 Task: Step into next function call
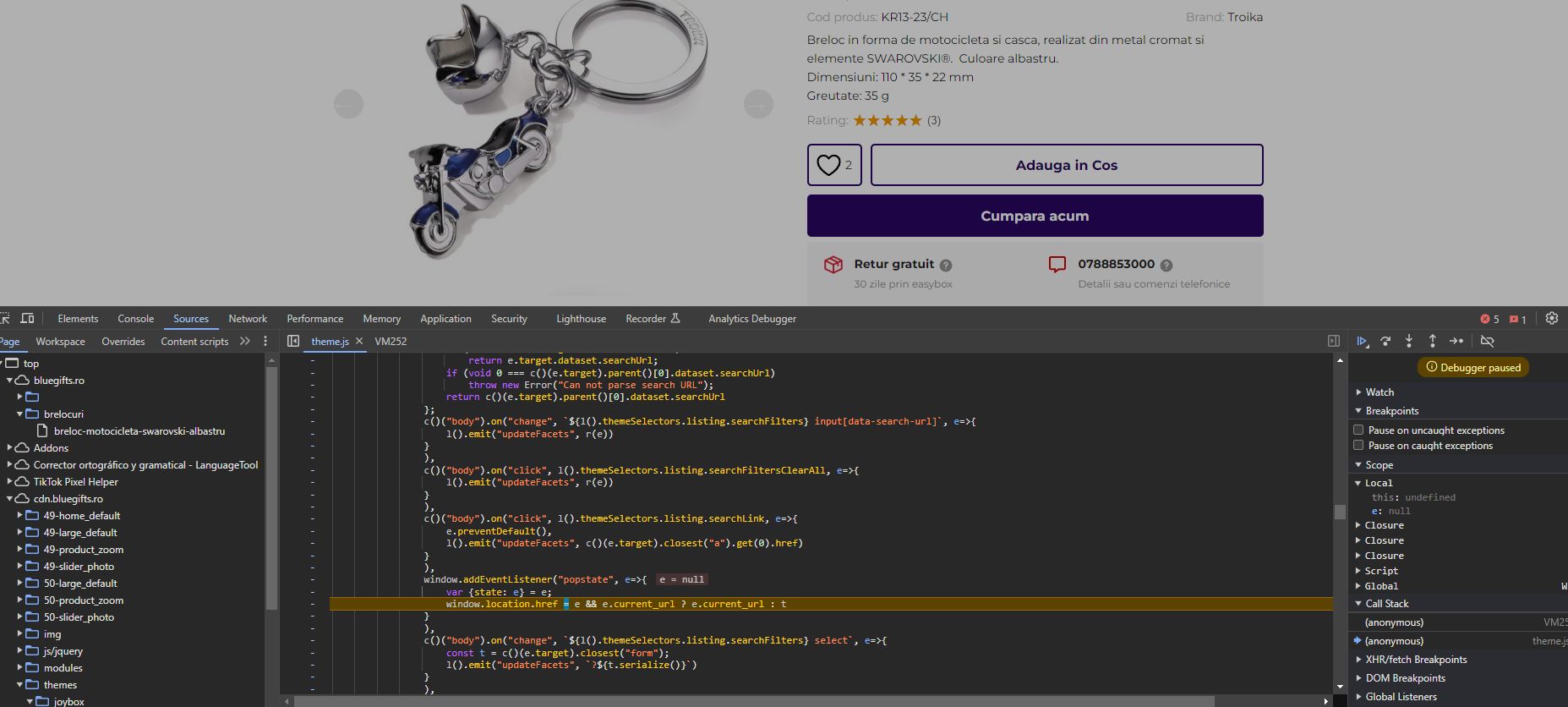coord(1409,341)
